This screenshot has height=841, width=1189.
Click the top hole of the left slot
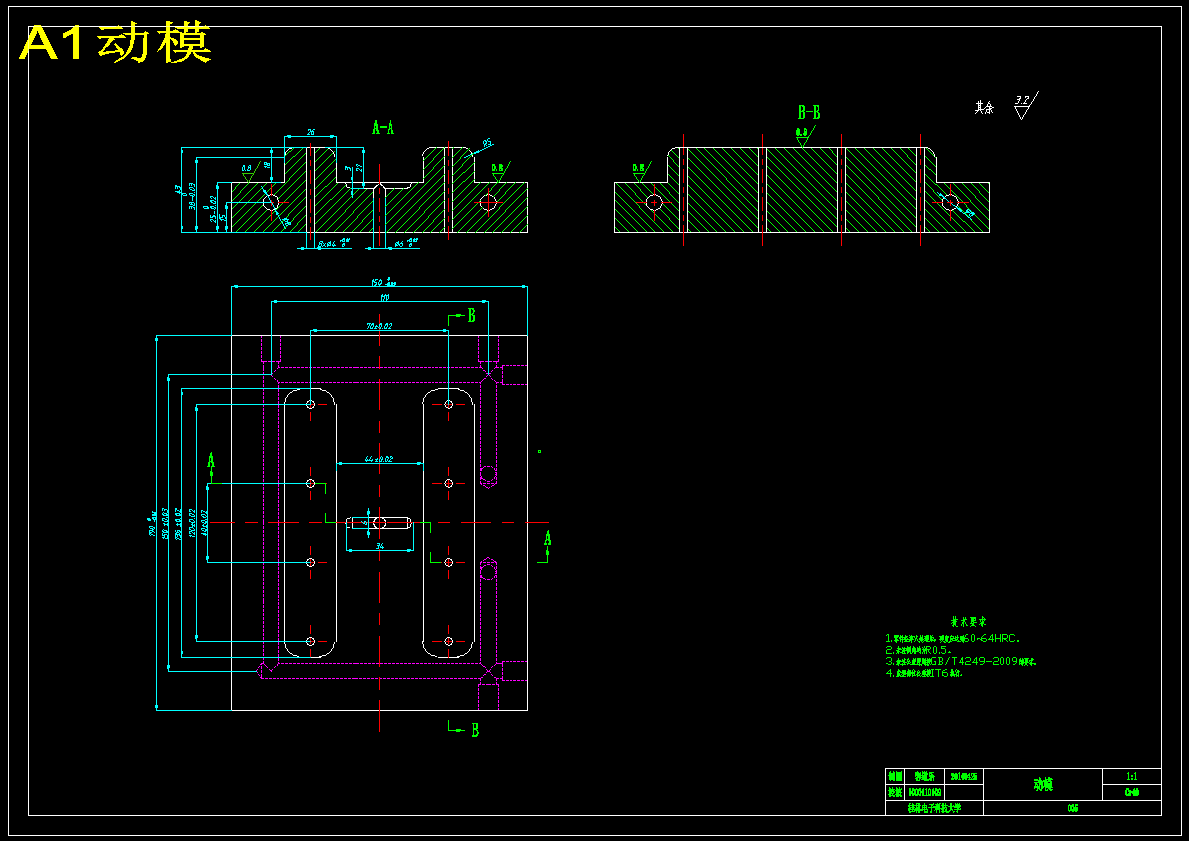pyautogui.click(x=310, y=404)
